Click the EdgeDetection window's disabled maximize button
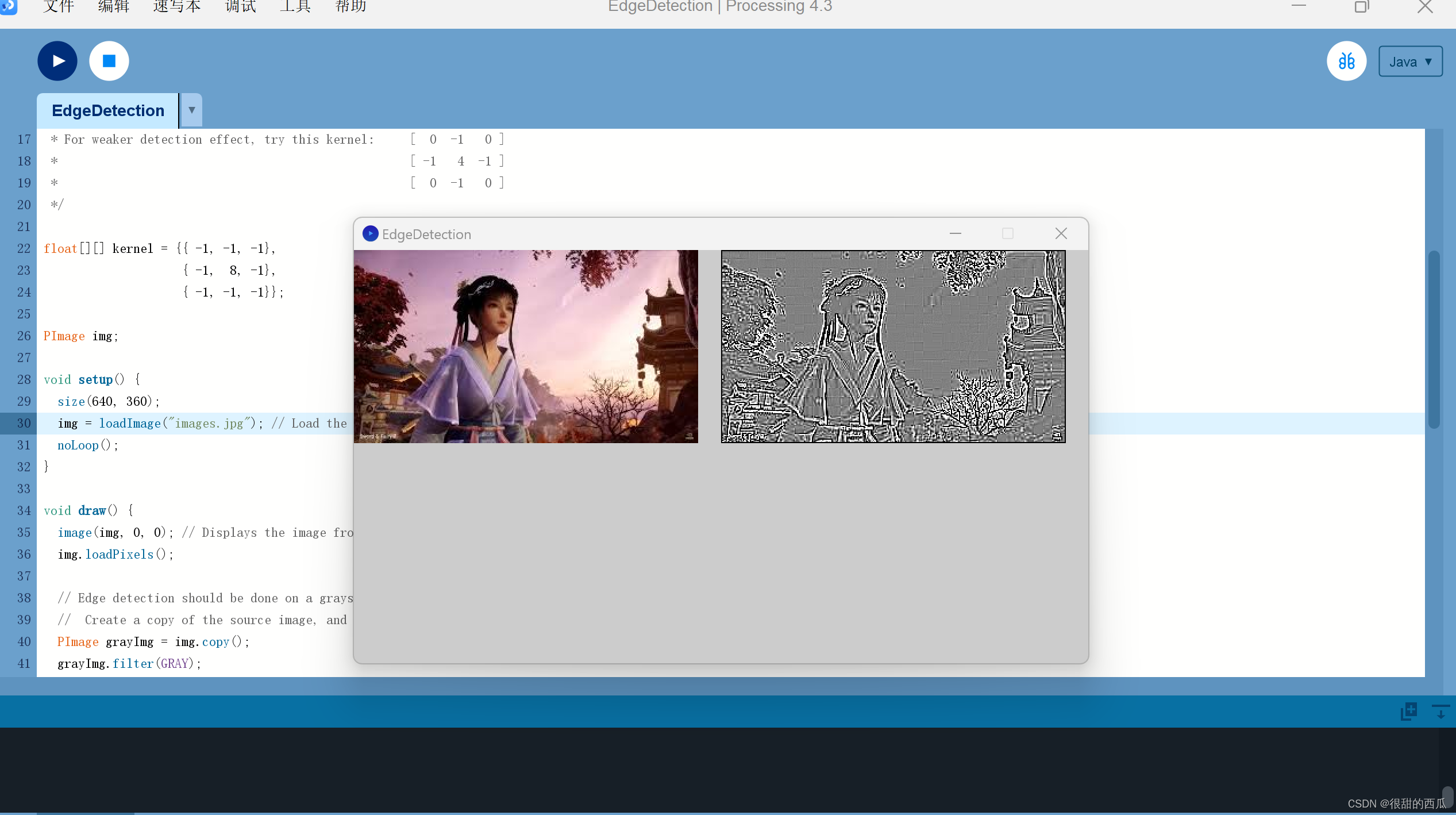Image resolution: width=1456 pixels, height=815 pixels. coord(1008,233)
